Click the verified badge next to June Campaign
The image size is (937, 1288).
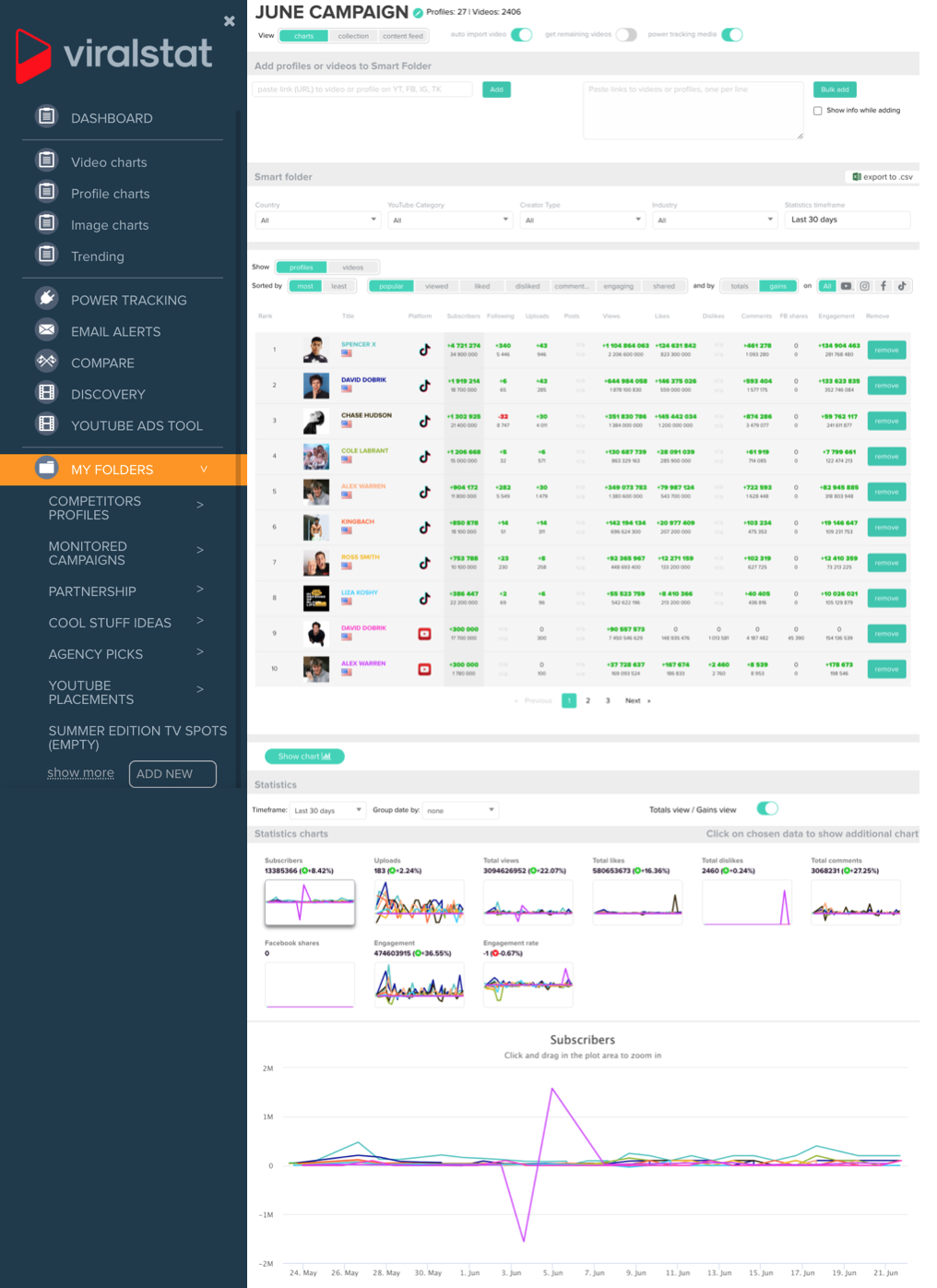tap(418, 13)
